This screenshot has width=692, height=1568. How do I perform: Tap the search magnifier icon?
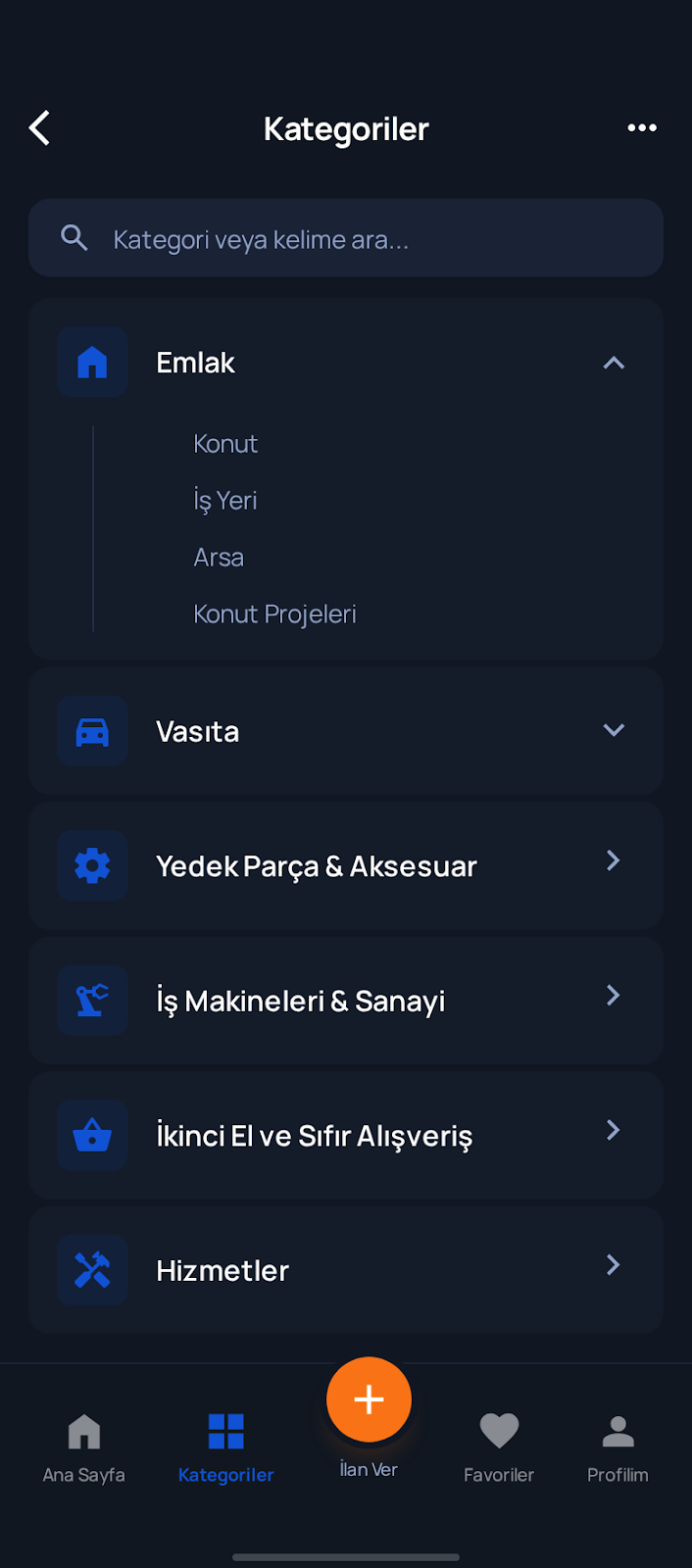74,237
